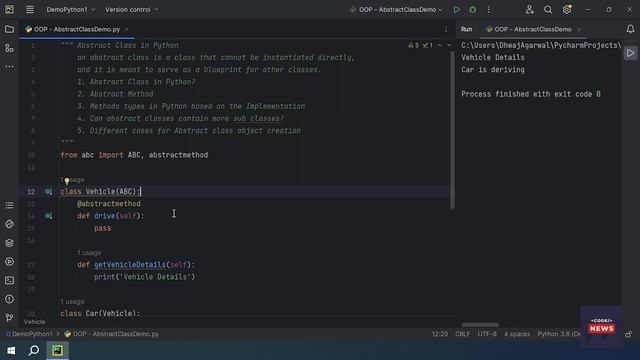640x360 pixels.
Task: Open the Windows Start menu
Action: (11, 350)
